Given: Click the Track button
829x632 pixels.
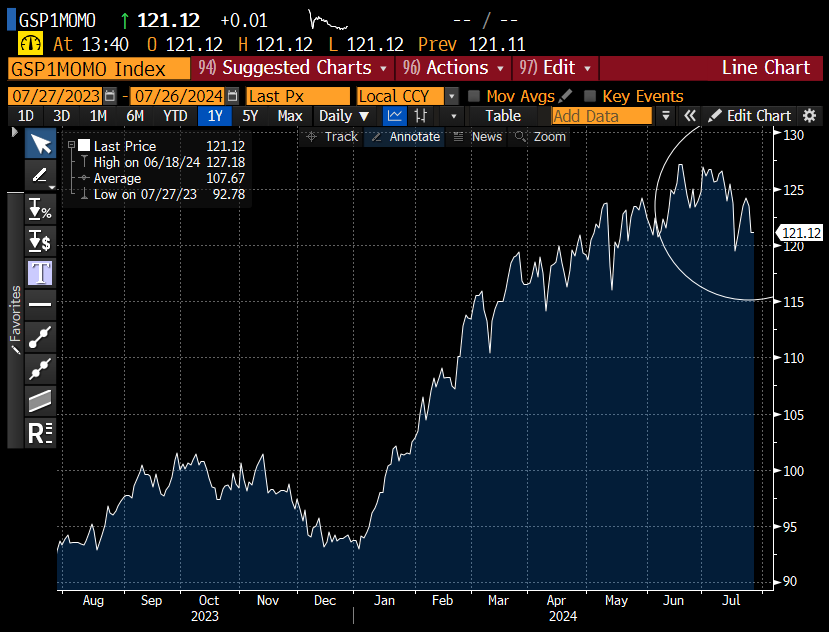Looking at the screenshot, I should click(333, 136).
